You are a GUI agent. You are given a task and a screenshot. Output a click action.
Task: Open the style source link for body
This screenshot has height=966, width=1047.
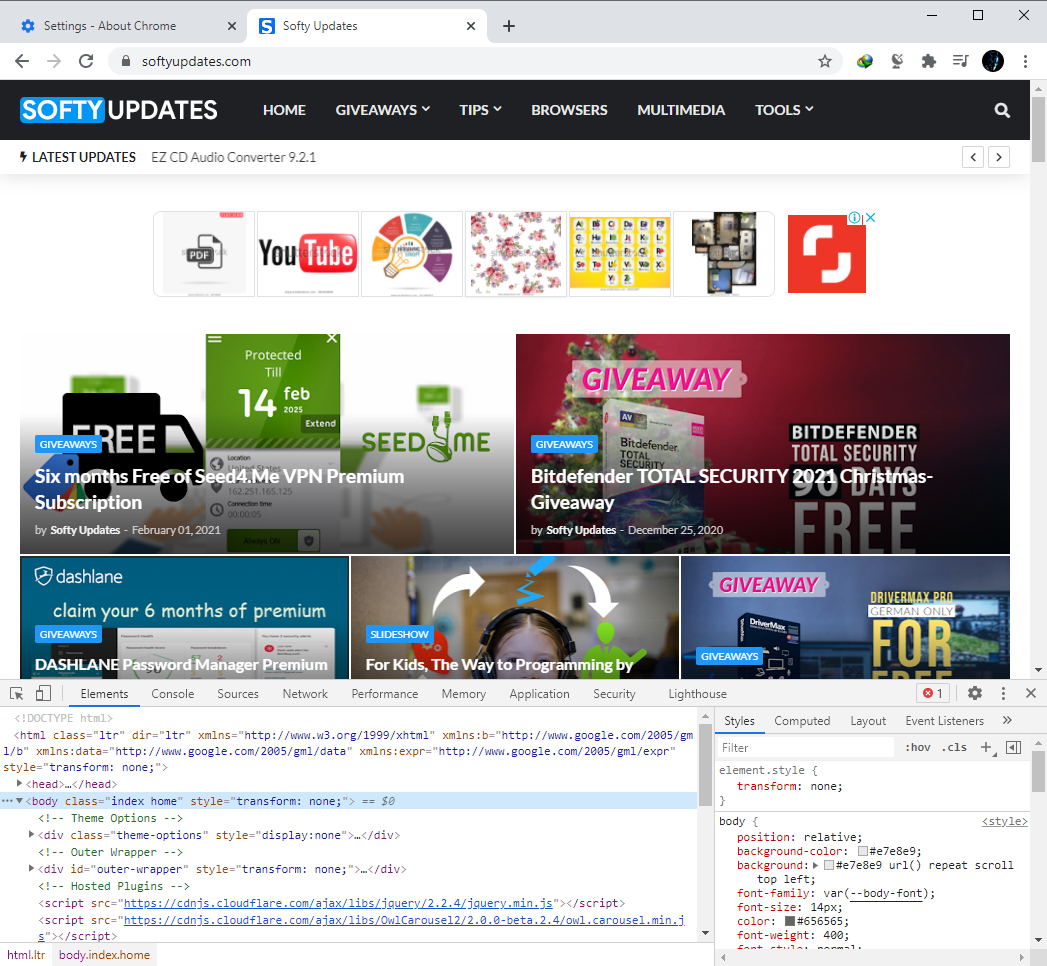tap(1004, 821)
